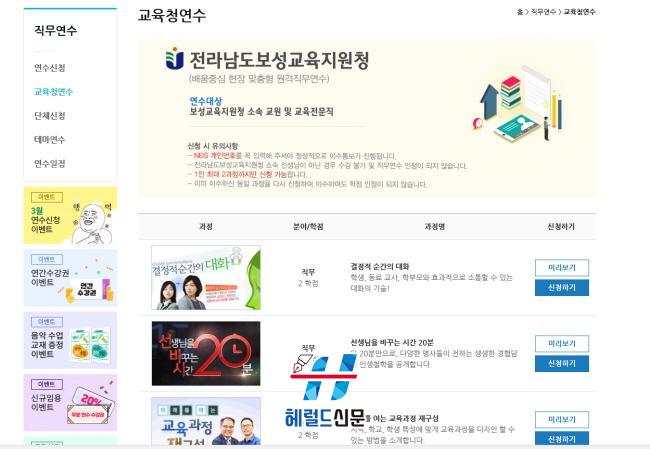Click the 직무연수 breadcrumb link
Image resolution: width=650 pixels, height=449 pixels.
[x=543, y=12]
